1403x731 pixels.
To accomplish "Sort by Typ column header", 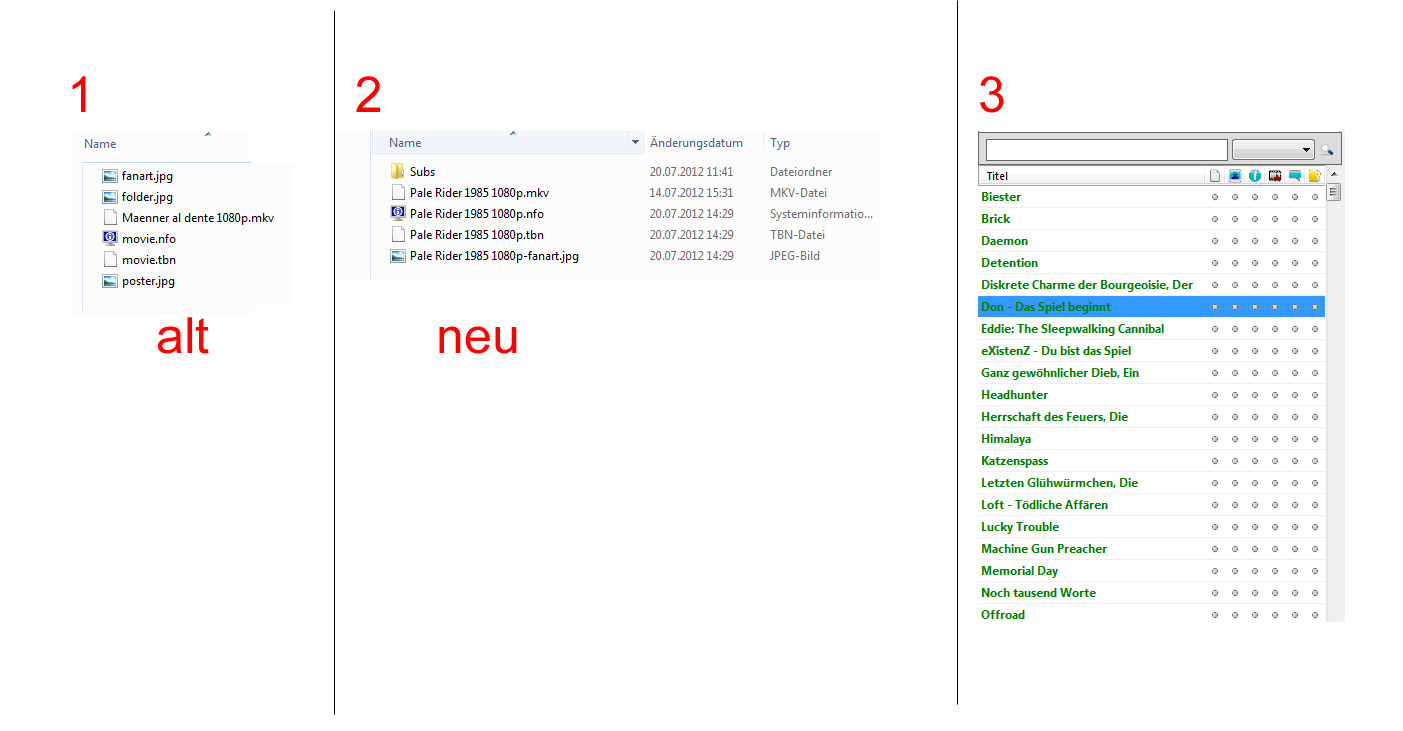I will [x=822, y=143].
